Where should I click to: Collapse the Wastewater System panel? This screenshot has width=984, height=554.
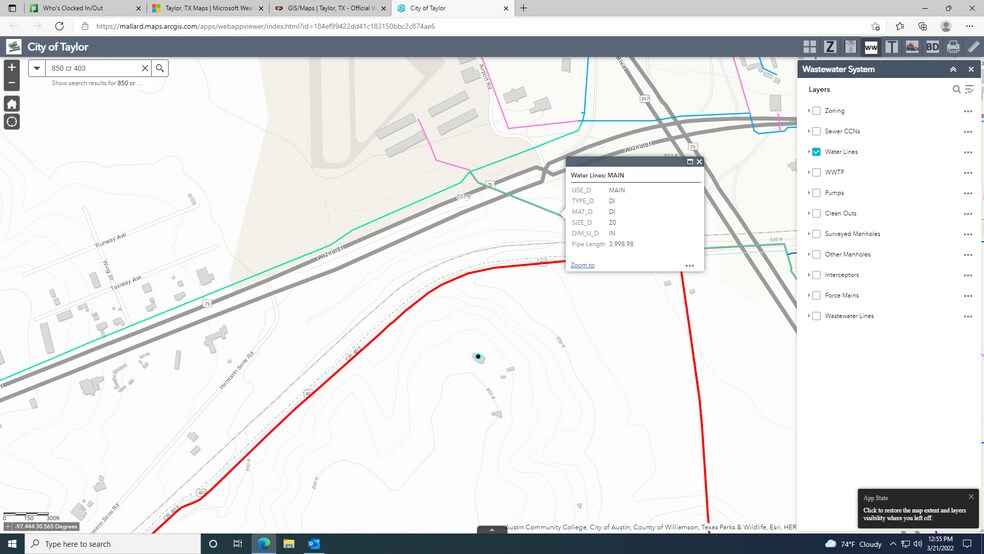[x=953, y=69]
